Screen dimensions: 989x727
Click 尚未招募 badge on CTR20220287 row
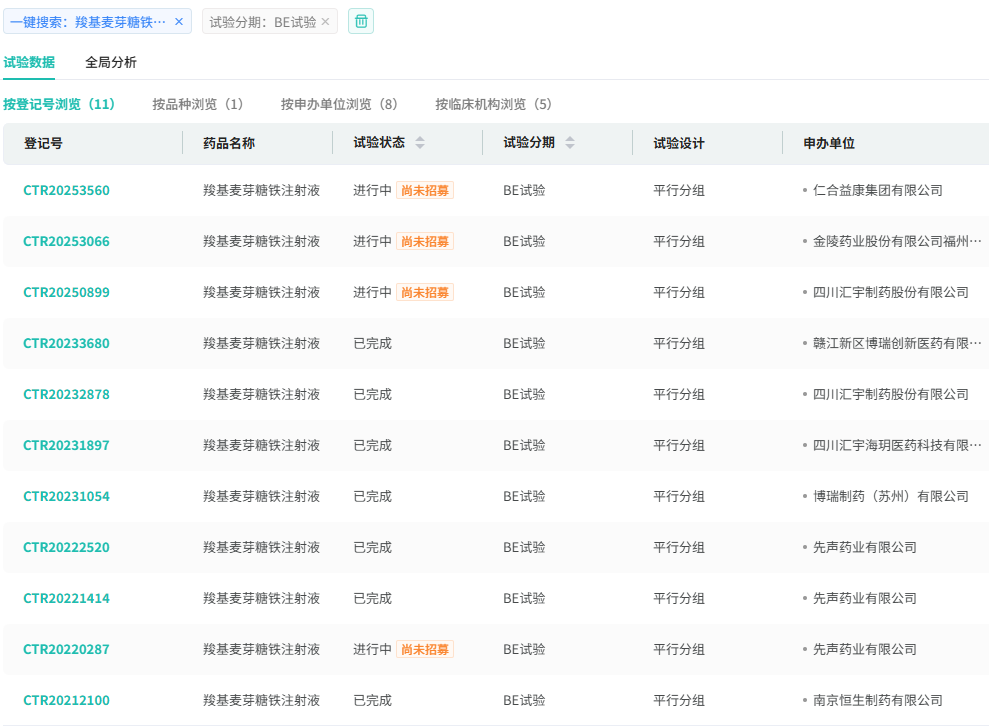[x=425, y=649]
